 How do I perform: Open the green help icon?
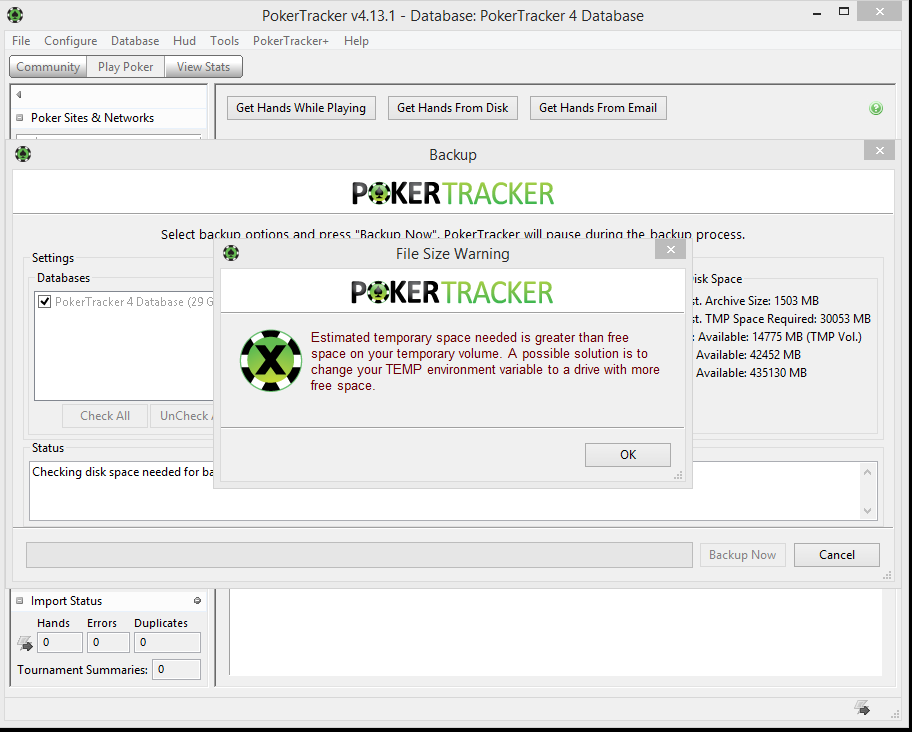875,108
